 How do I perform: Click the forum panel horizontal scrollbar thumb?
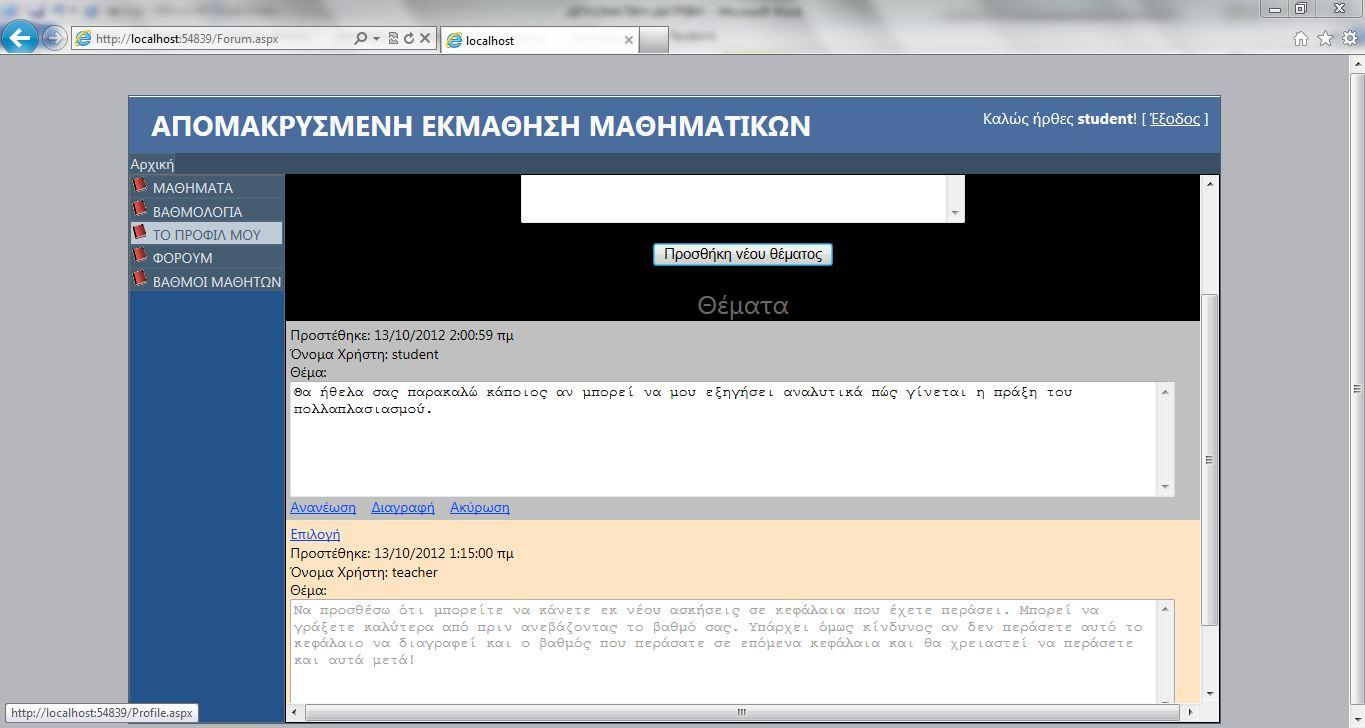[x=742, y=712]
